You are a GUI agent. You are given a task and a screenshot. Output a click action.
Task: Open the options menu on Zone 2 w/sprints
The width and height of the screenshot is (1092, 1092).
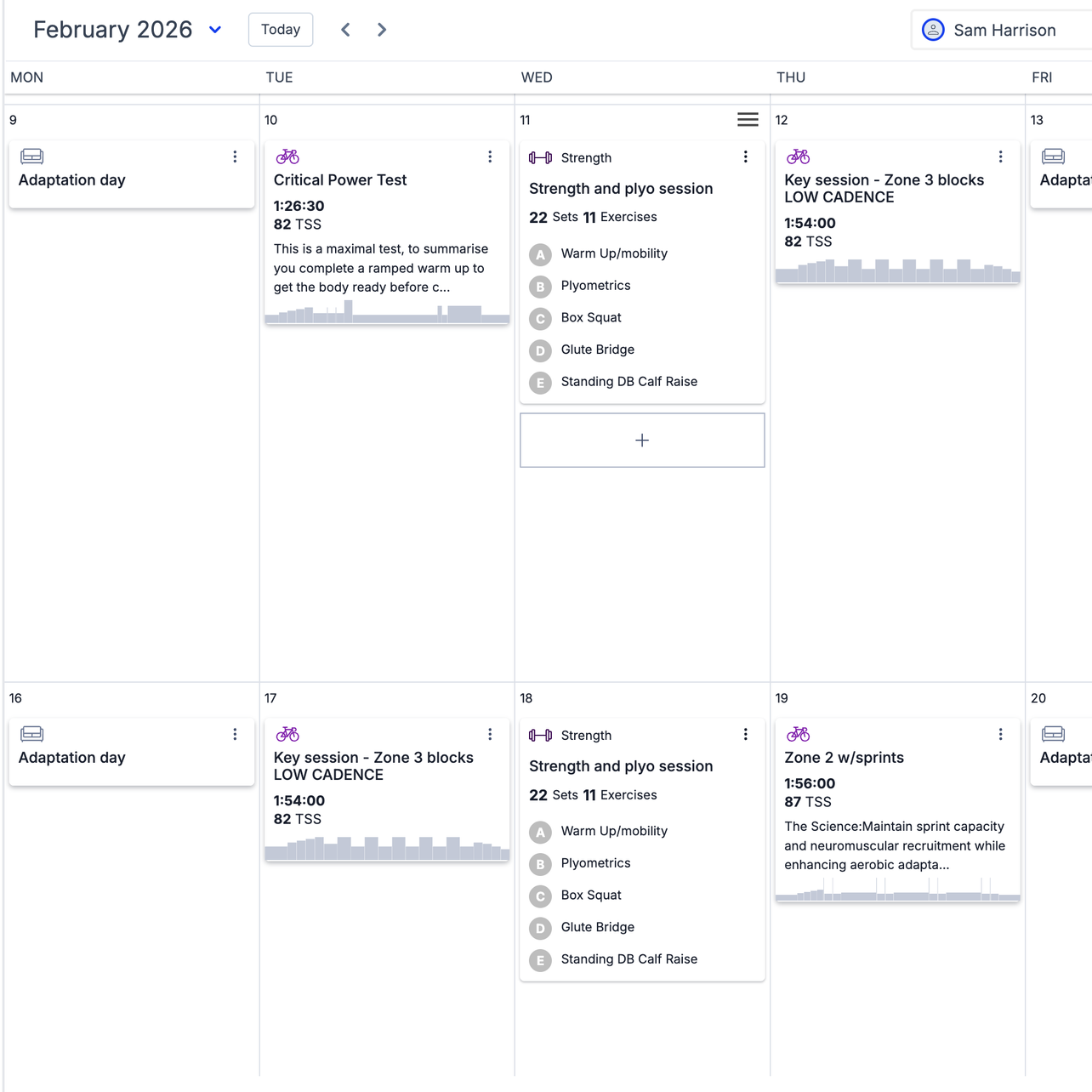(1000, 734)
